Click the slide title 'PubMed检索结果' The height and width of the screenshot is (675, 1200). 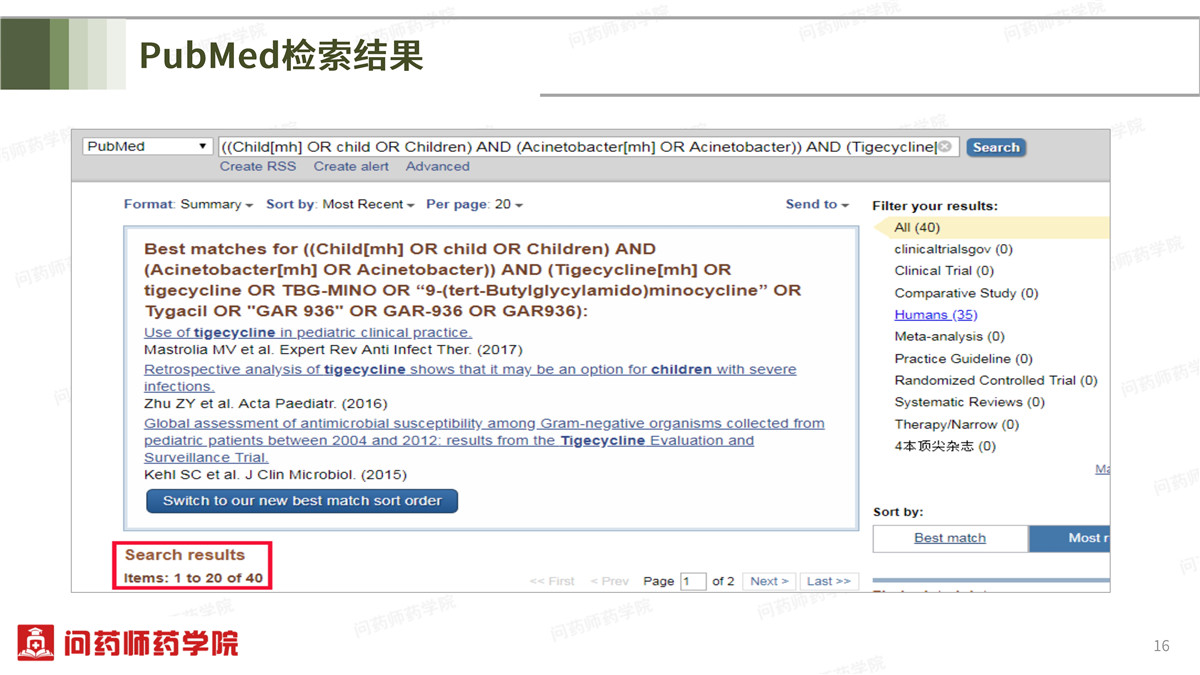[x=281, y=55]
